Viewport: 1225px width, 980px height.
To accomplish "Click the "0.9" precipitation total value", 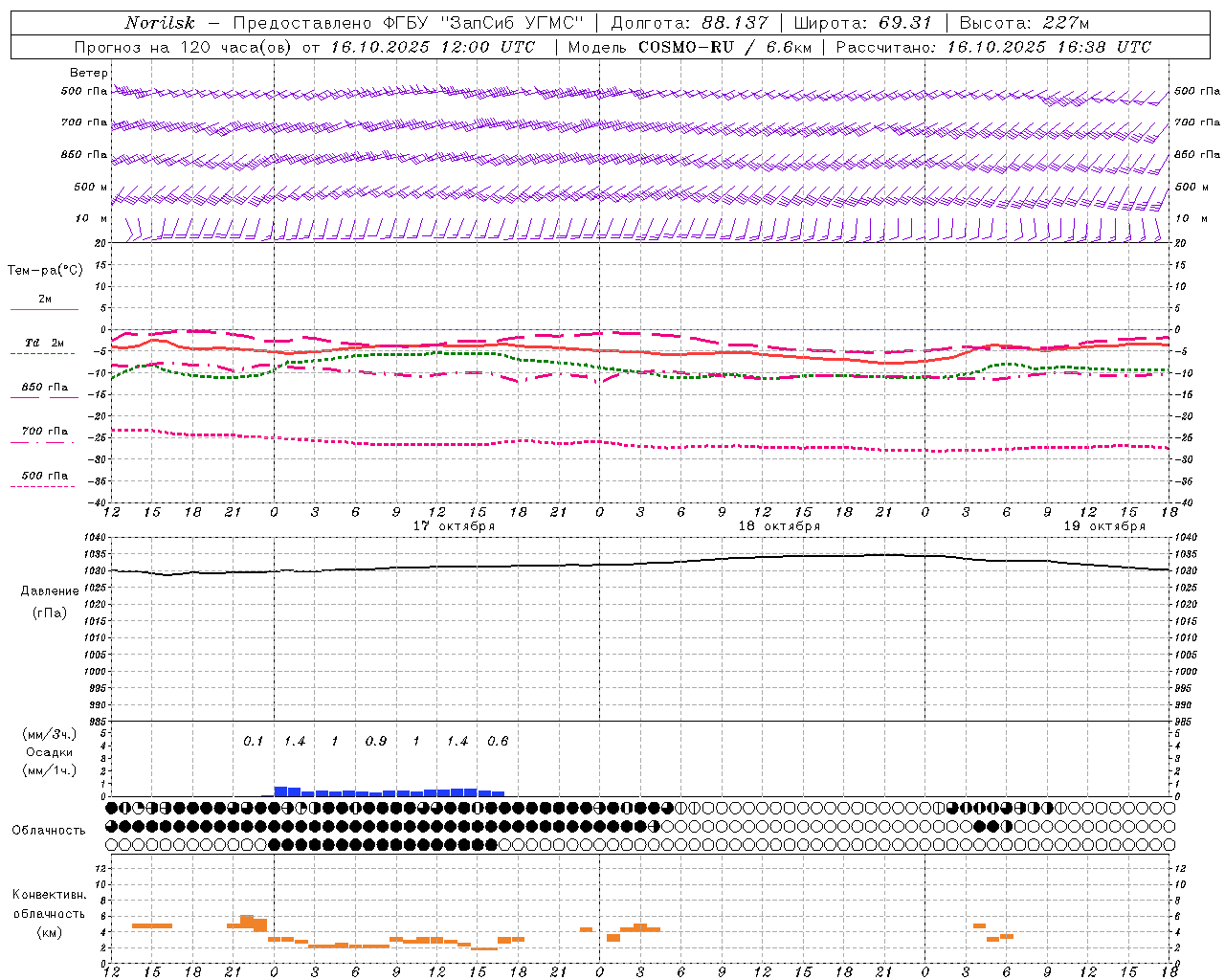I will [x=376, y=742].
